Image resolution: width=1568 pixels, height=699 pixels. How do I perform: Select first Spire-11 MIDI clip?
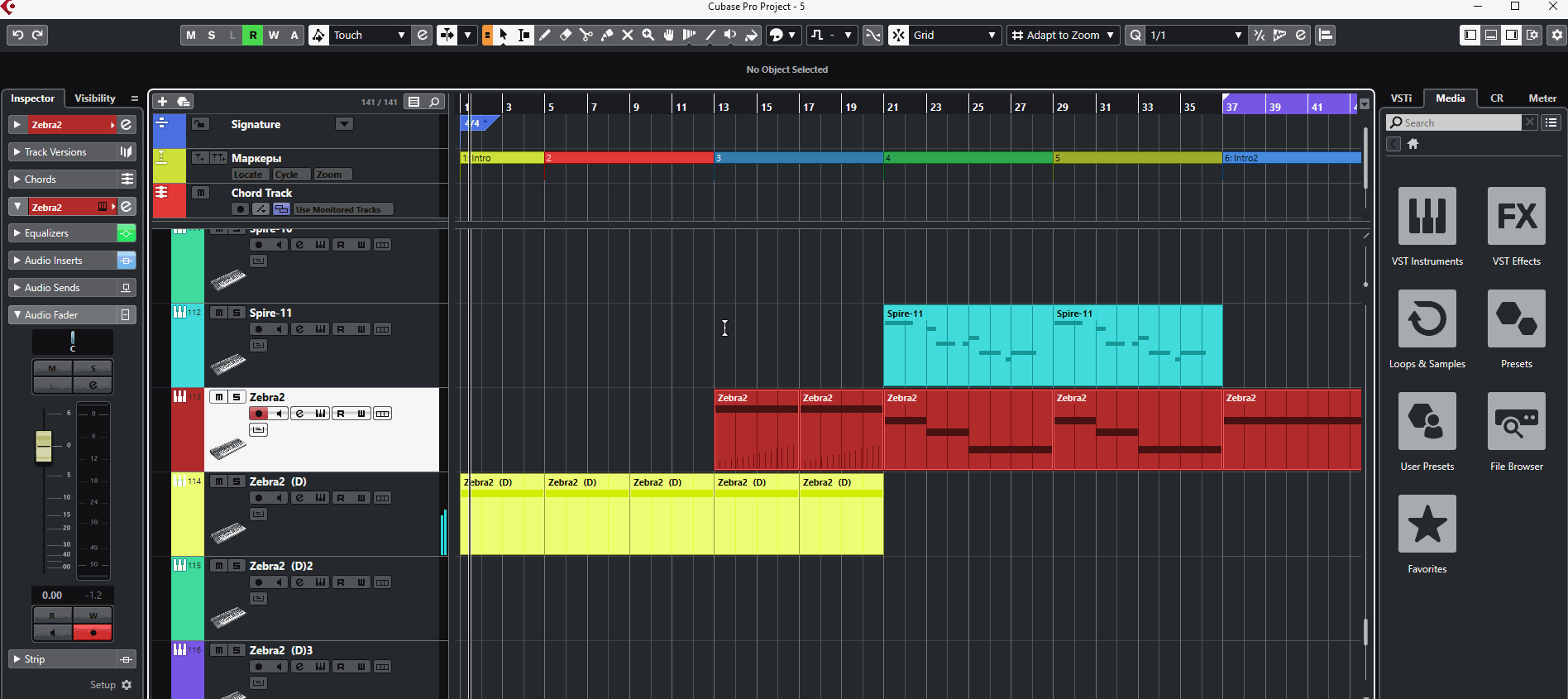[x=968, y=345]
